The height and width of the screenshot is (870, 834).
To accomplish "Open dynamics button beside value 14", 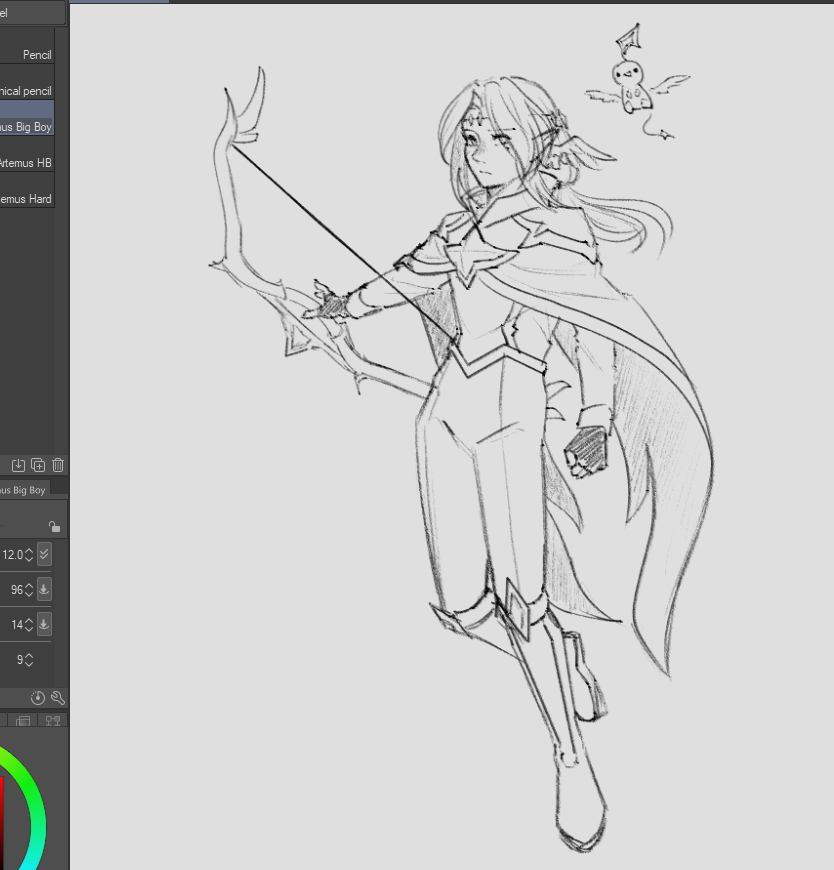I will tap(44, 625).
